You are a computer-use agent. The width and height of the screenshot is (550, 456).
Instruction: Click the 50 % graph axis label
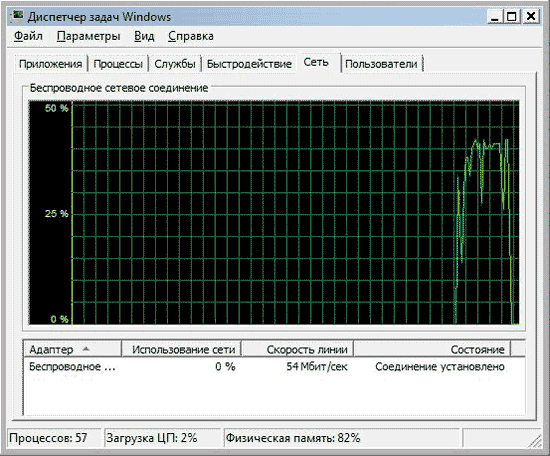pyautogui.click(x=56, y=108)
